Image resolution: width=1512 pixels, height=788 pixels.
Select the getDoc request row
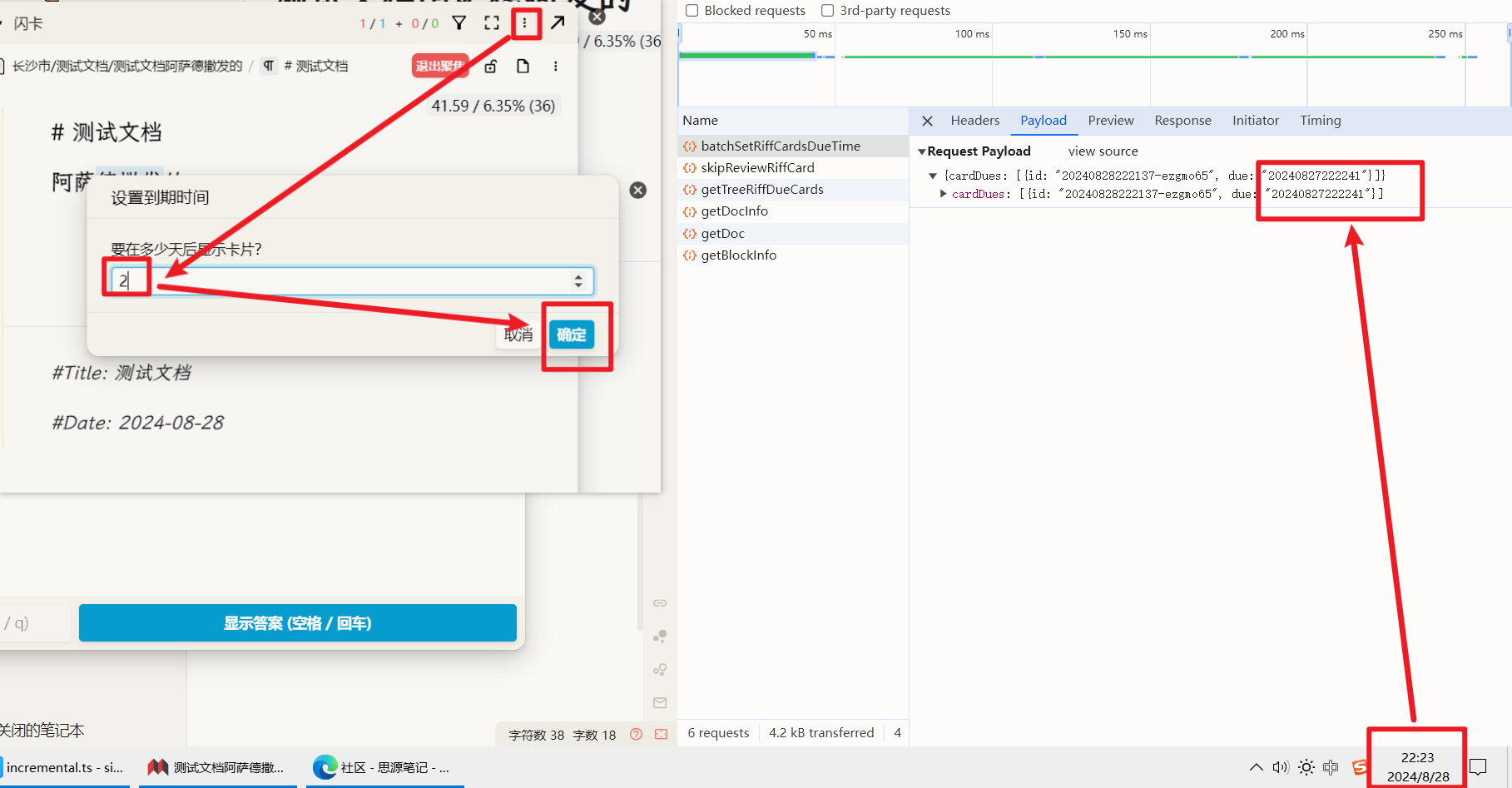point(793,234)
